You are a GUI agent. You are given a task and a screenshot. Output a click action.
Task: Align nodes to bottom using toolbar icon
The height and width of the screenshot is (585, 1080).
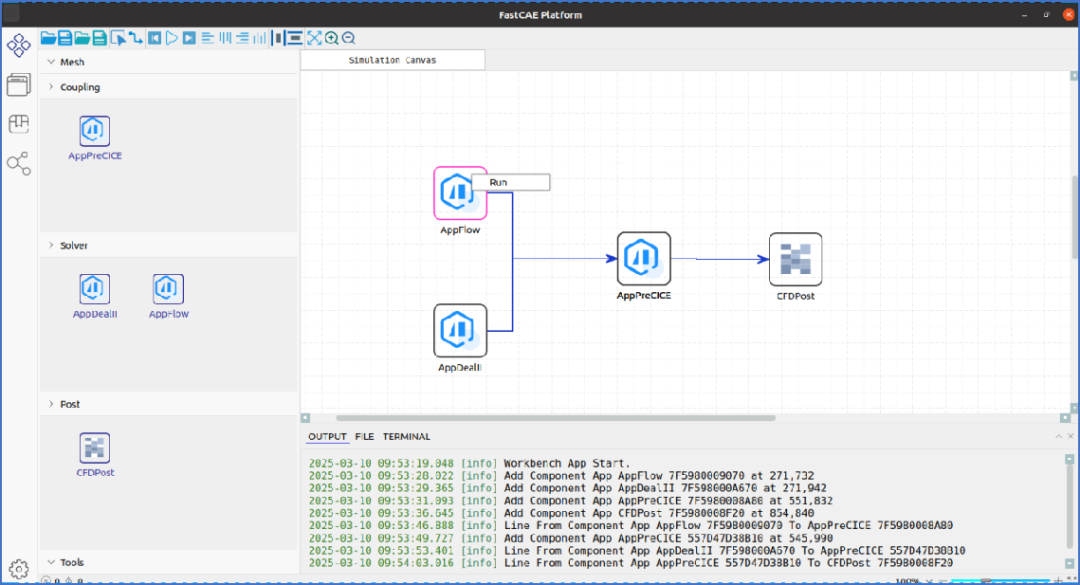coord(260,38)
